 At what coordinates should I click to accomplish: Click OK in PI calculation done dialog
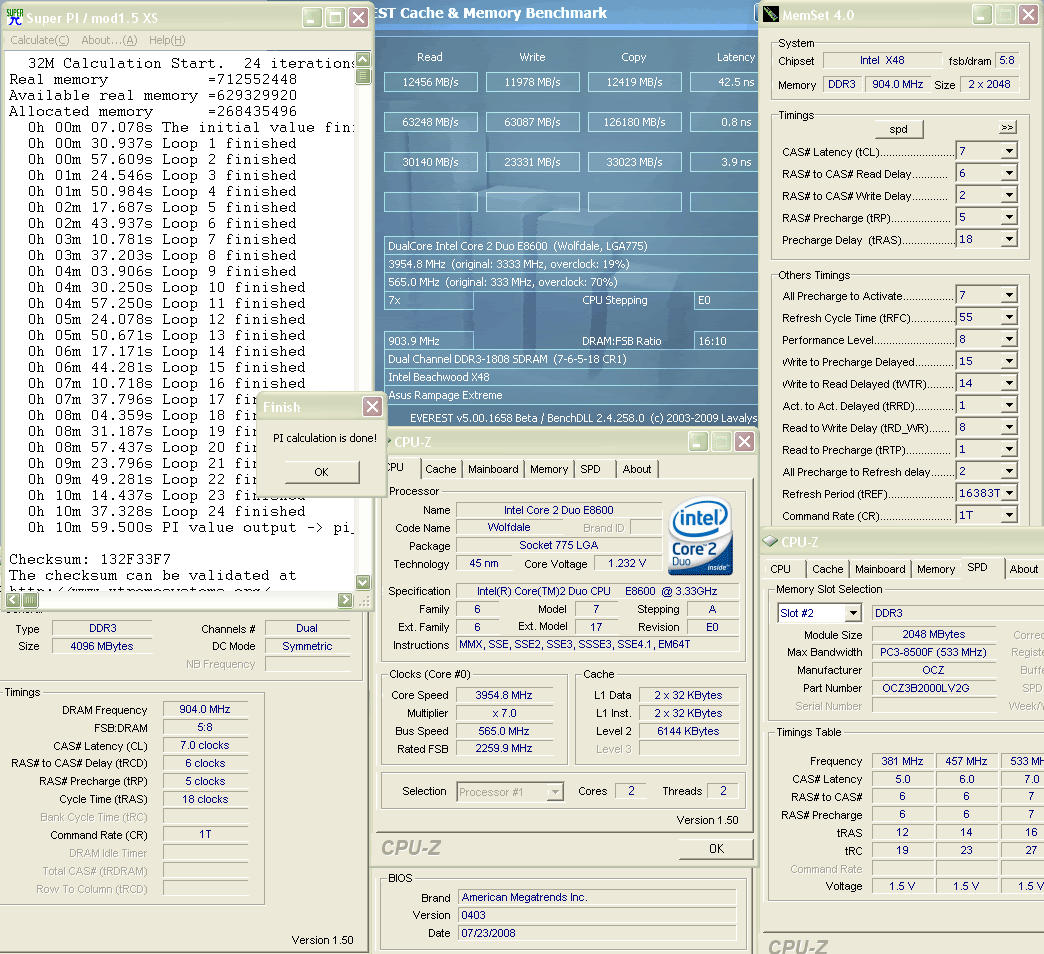tap(322, 471)
